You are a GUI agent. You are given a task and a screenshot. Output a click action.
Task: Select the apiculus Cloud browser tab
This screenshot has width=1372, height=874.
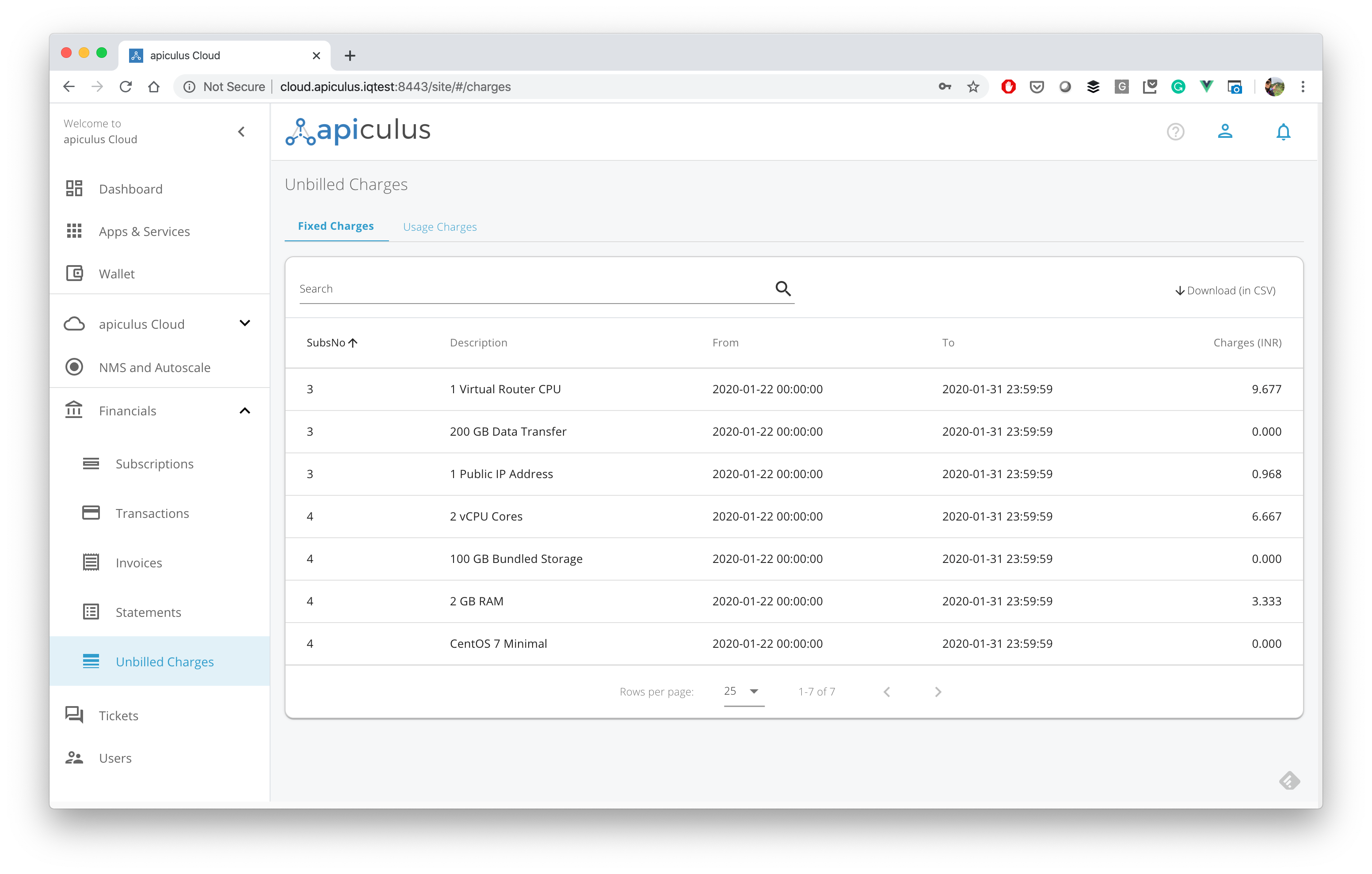coord(225,55)
